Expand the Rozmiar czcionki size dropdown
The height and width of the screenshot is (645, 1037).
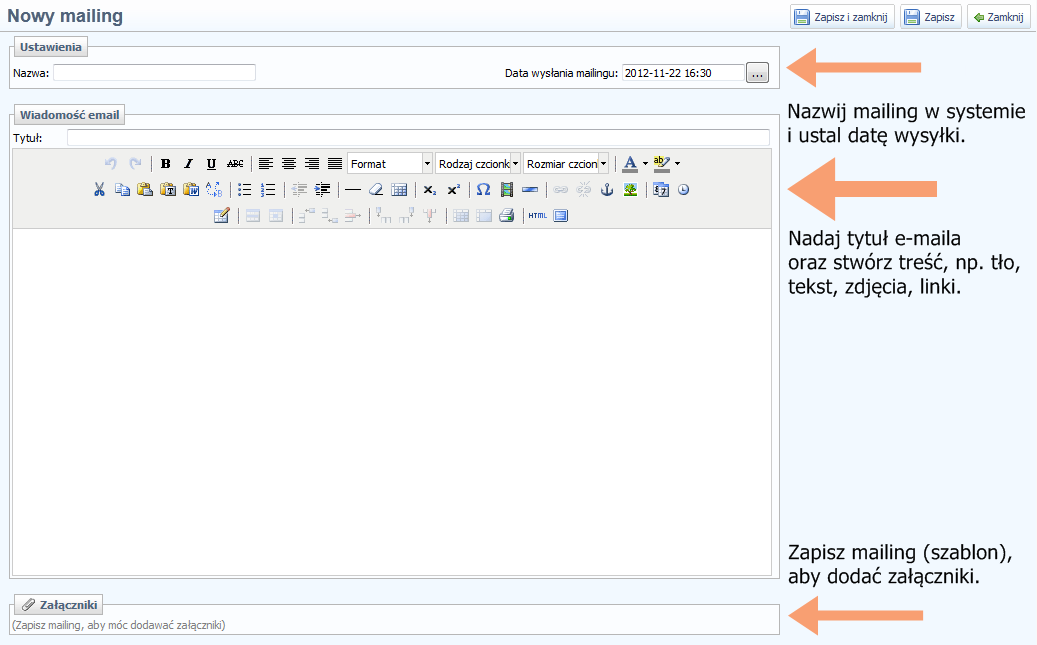click(603, 164)
